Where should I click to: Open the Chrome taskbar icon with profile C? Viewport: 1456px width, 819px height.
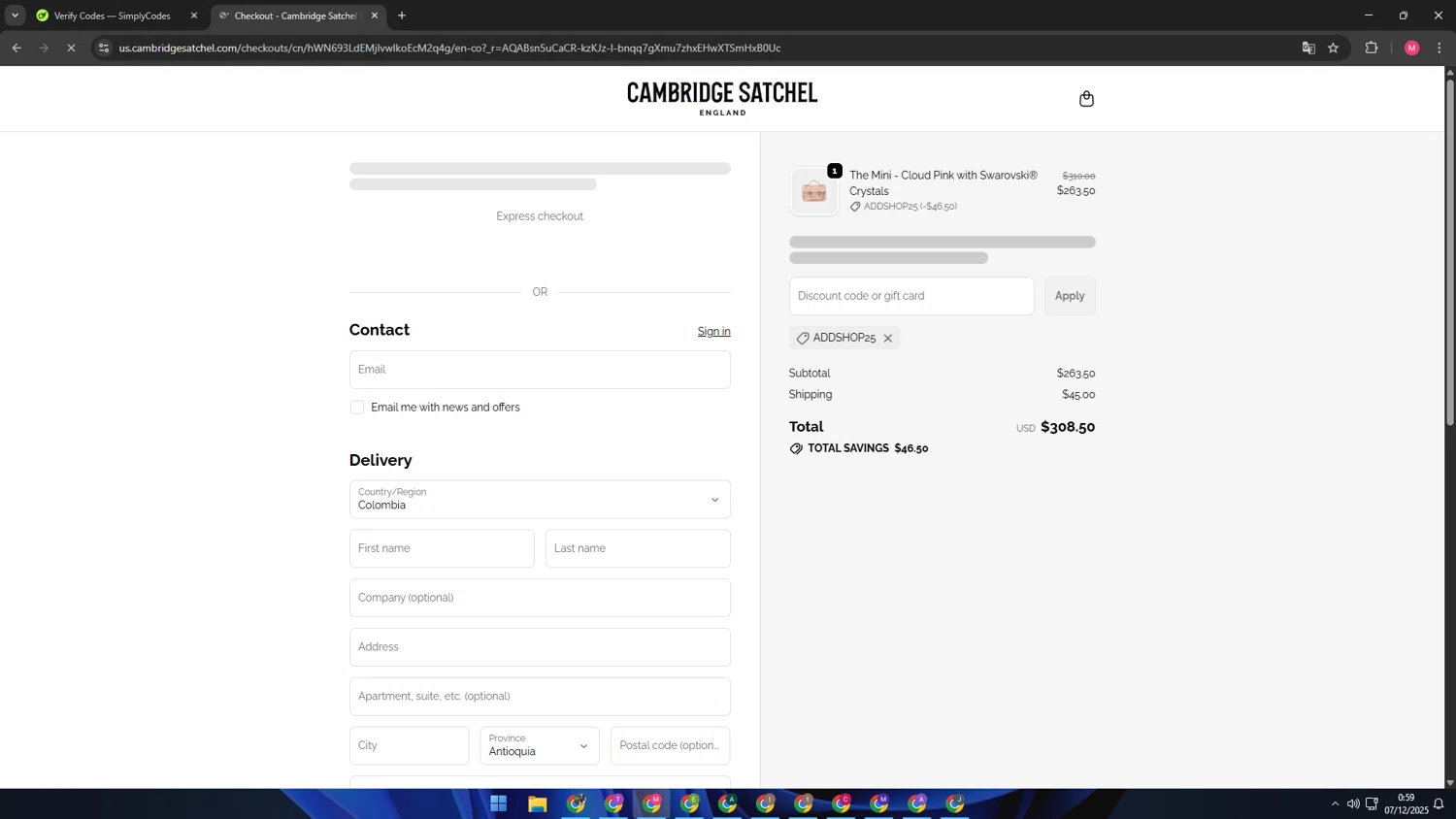tap(842, 803)
